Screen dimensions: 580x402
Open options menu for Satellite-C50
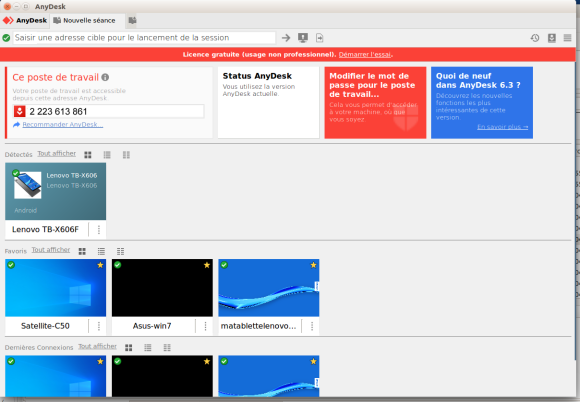click(x=98, y=326)
